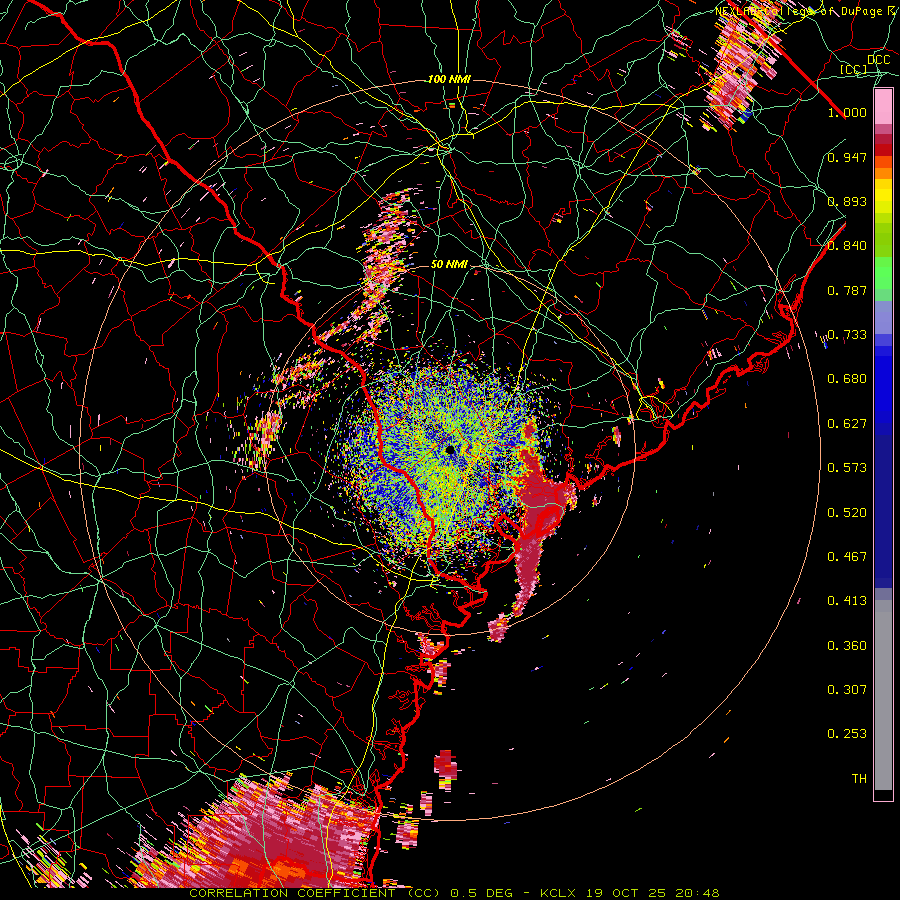Click the black radar site dot at the map center
This screenshot has height=900, width=900.
coord(451,450)
